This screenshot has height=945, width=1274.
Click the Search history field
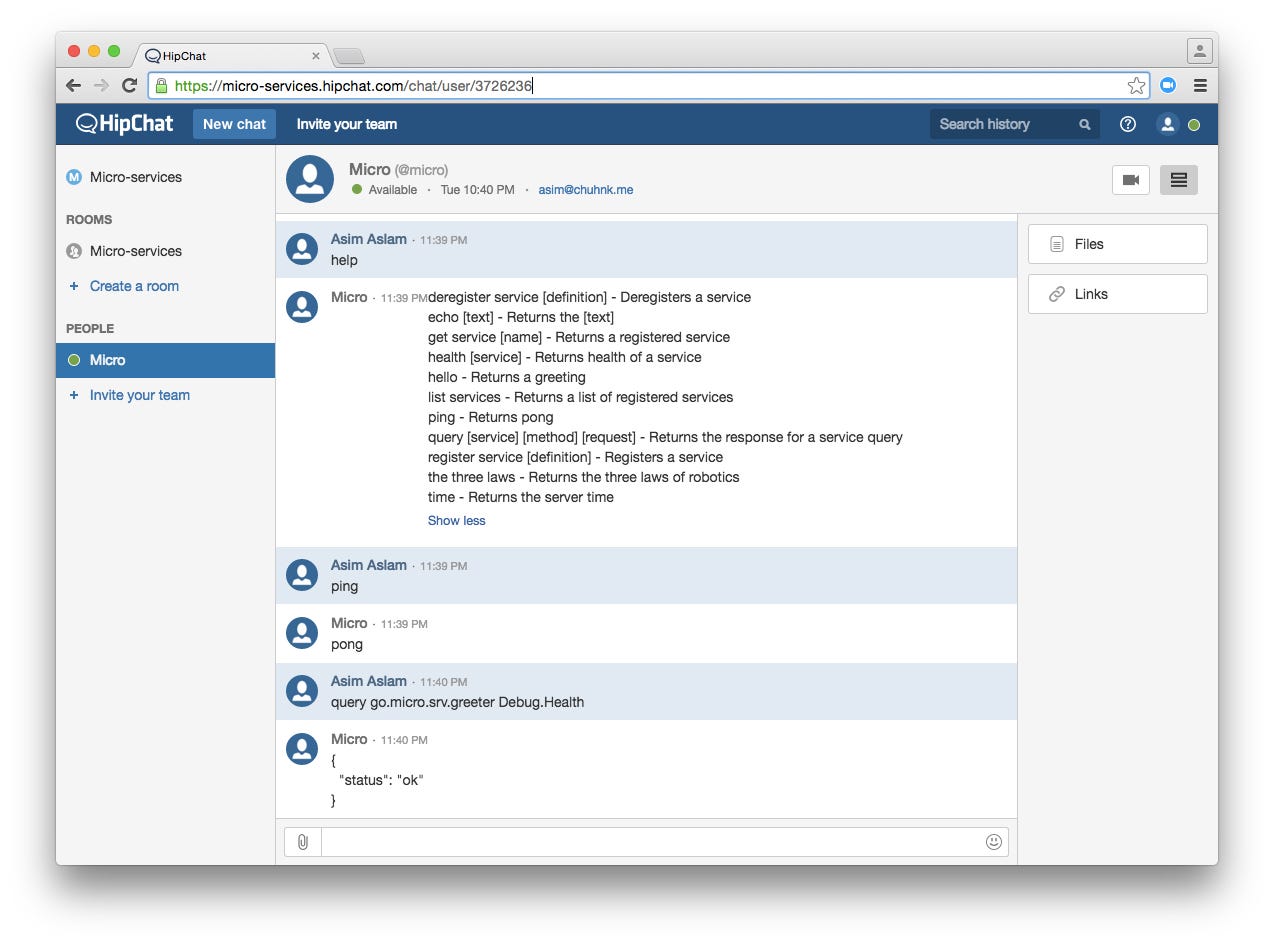tap(1015, 124)
